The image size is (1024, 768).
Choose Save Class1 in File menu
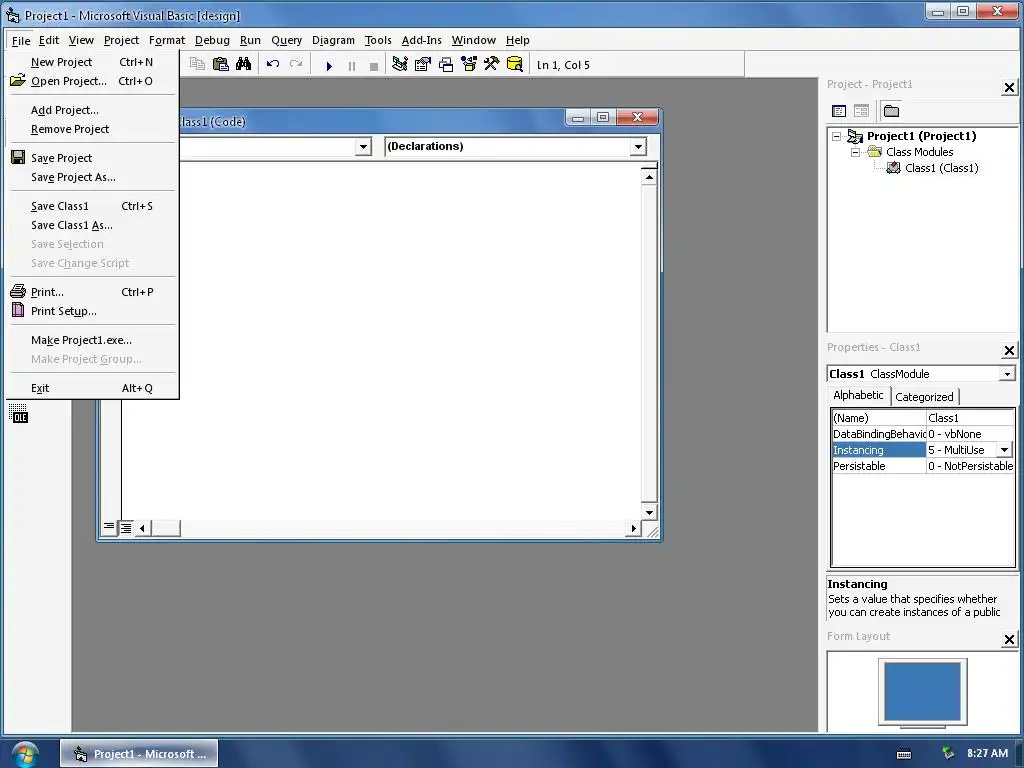(x=91, y=206)
